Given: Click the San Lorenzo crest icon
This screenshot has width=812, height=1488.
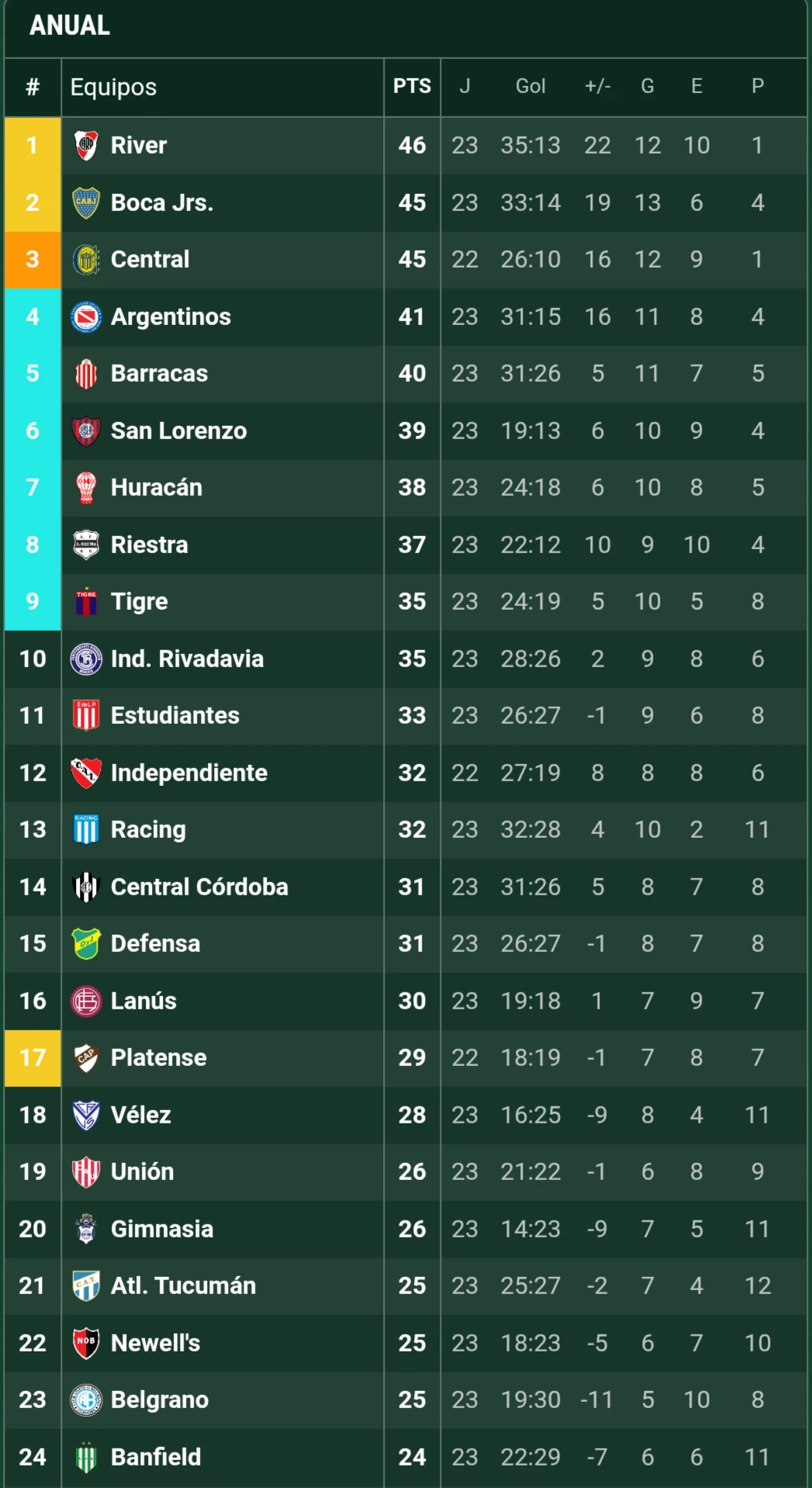Looking at the screenshot, I should pyautogui.click(x=86, y=431).
